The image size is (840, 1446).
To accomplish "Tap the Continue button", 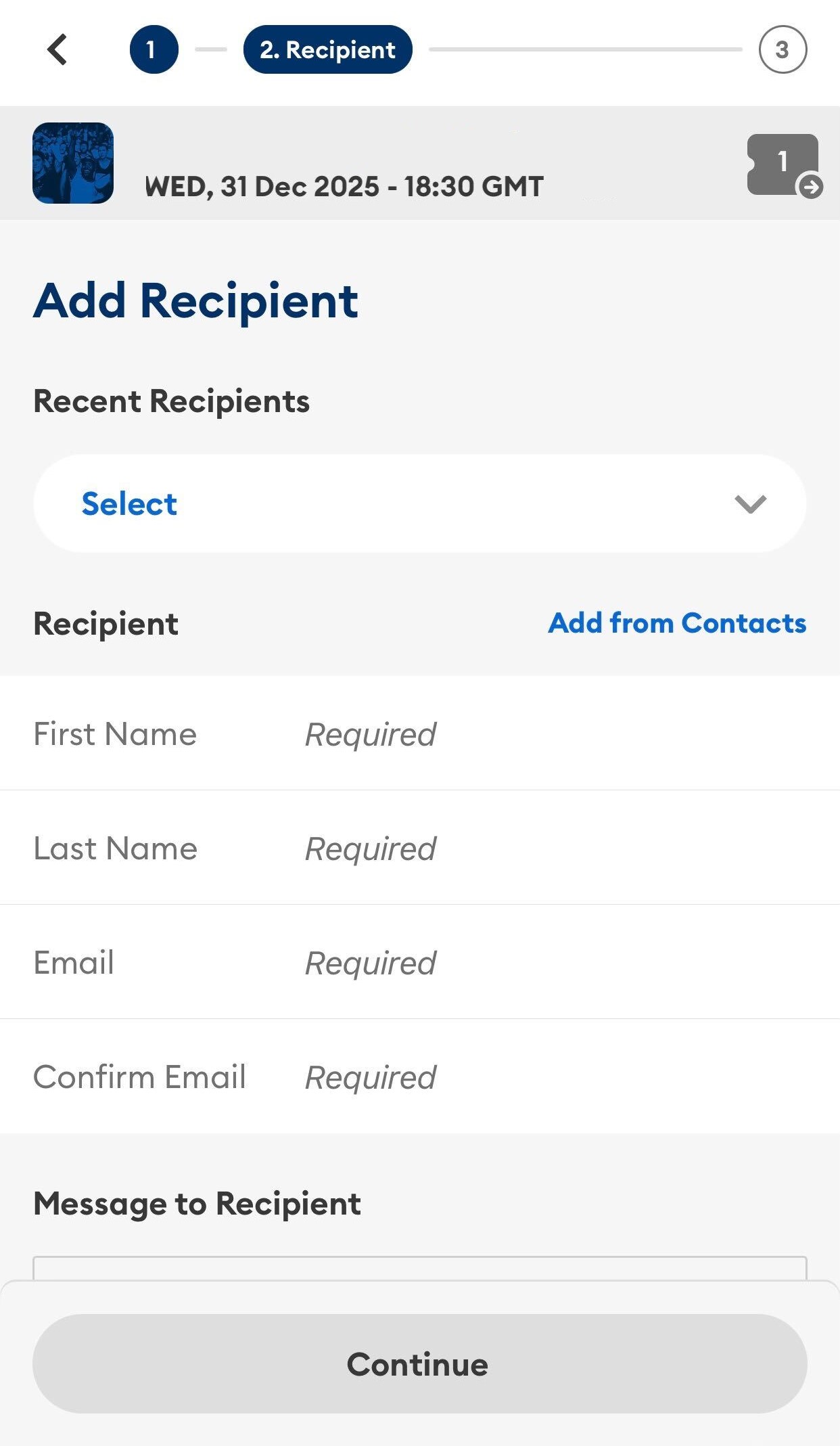I will click(420, 1363).
